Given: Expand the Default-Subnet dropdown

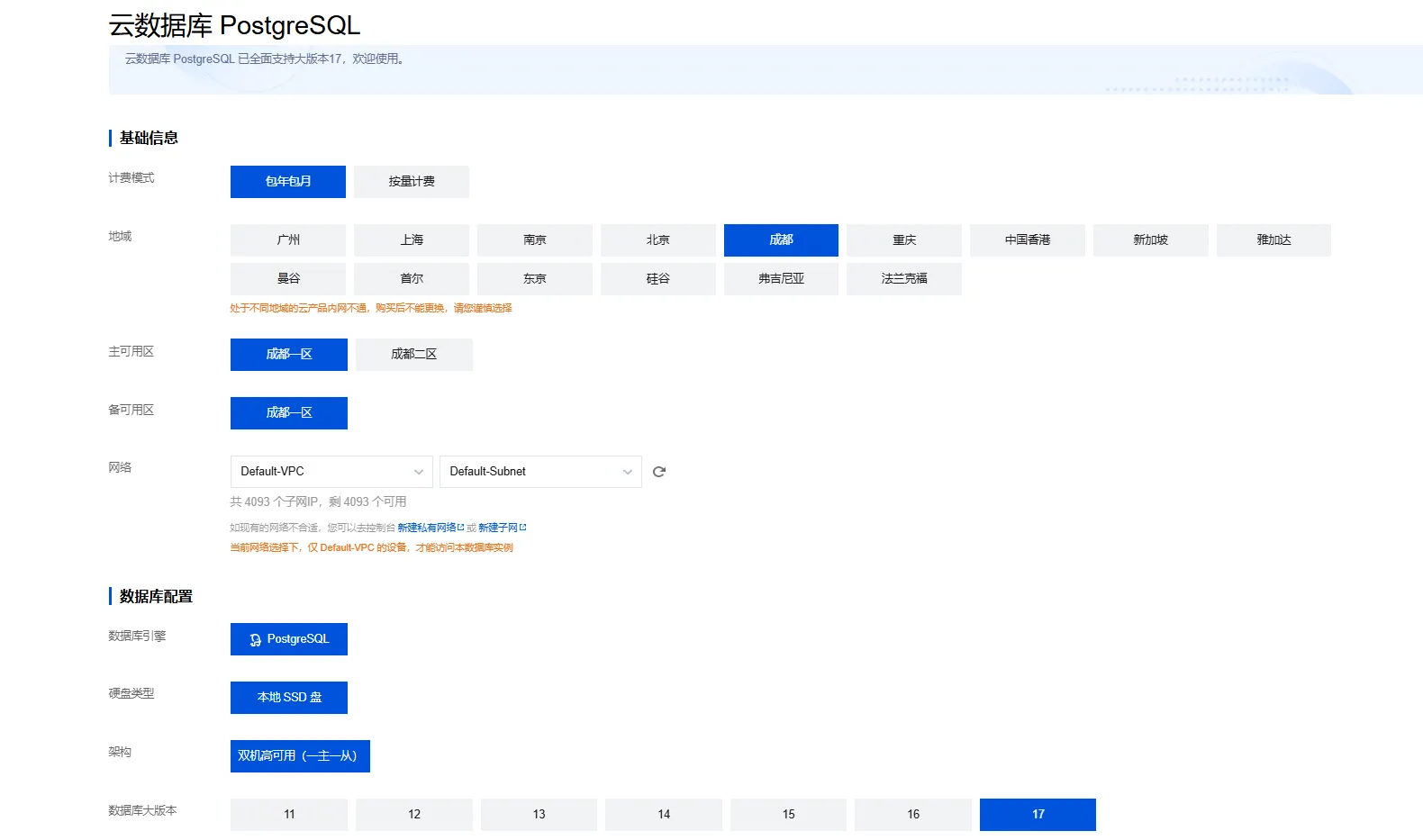Looking at the screenshot, I should [x=540, y=472].
